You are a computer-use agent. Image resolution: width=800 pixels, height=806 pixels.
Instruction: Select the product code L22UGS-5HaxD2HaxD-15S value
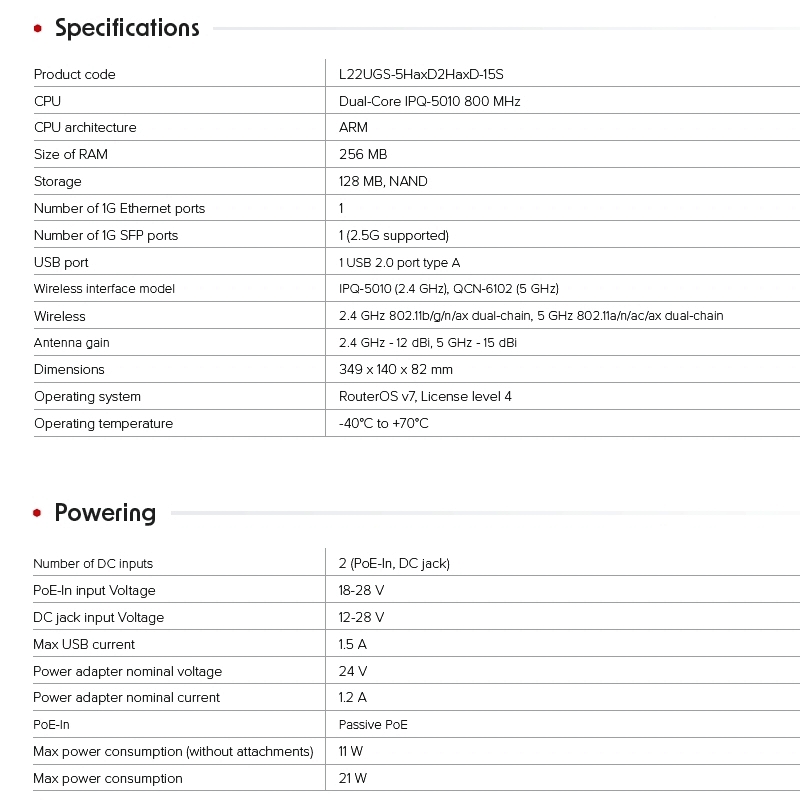click(x=428, y=74)
